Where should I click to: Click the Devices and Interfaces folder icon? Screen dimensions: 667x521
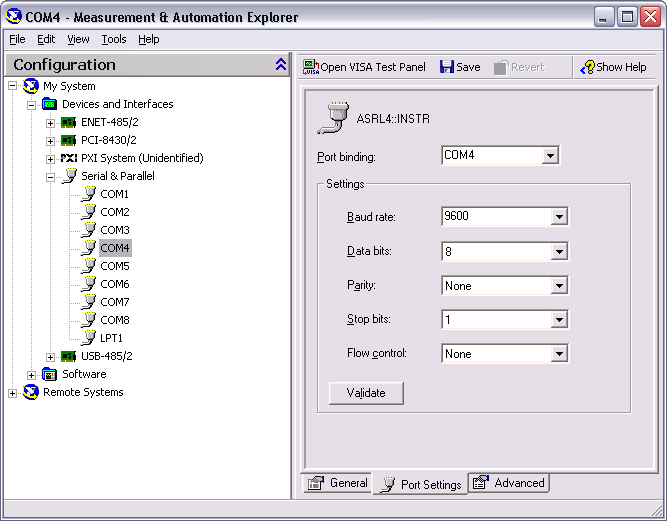50,104
